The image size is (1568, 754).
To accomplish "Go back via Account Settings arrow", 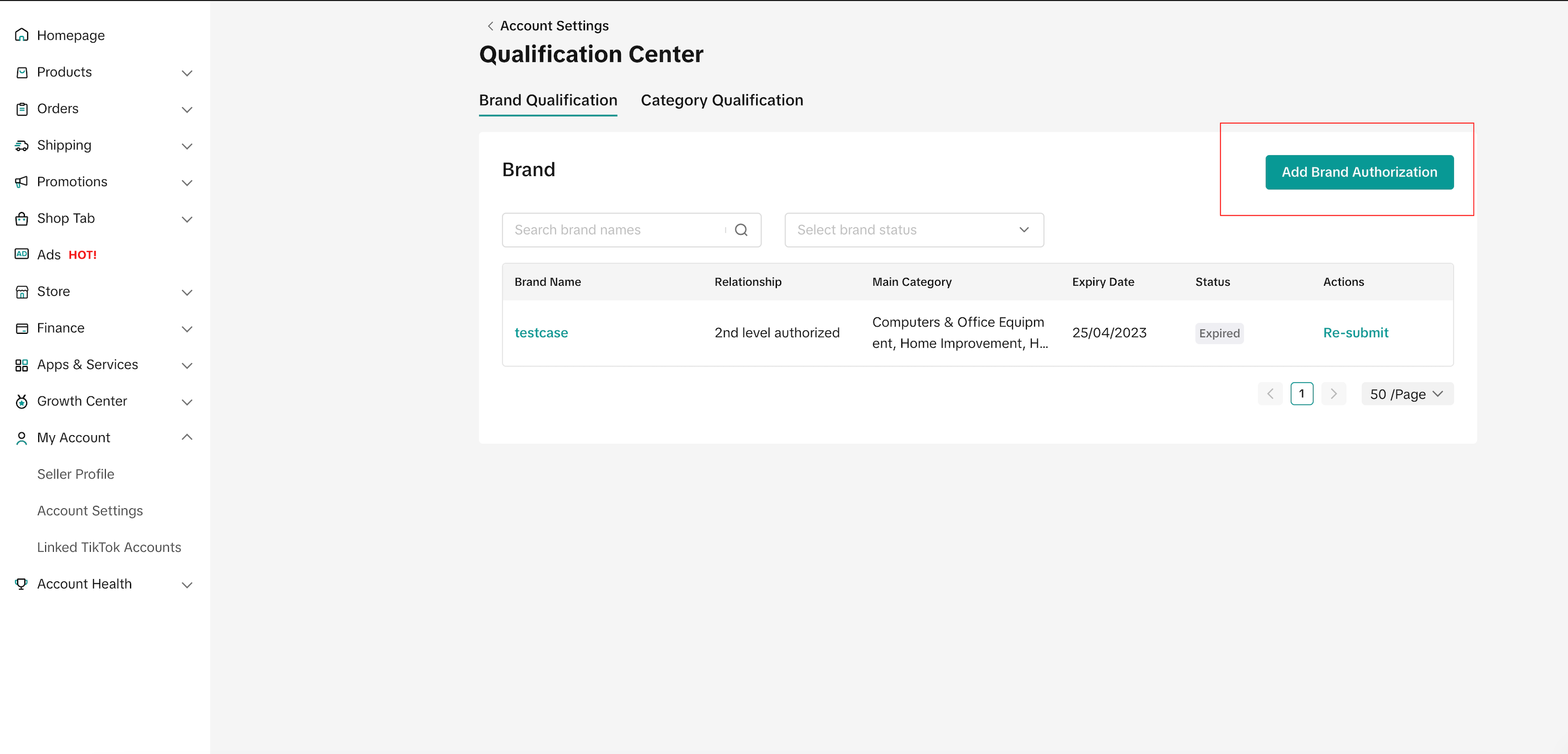I will 490,26.
